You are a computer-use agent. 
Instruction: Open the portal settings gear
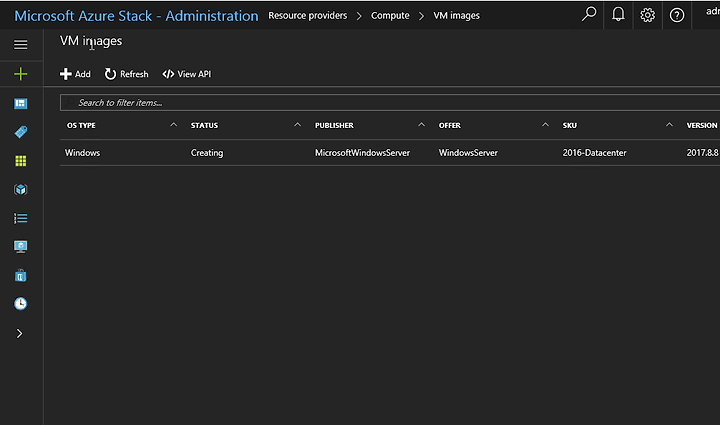pyautogui.click(x=647, y=15)
